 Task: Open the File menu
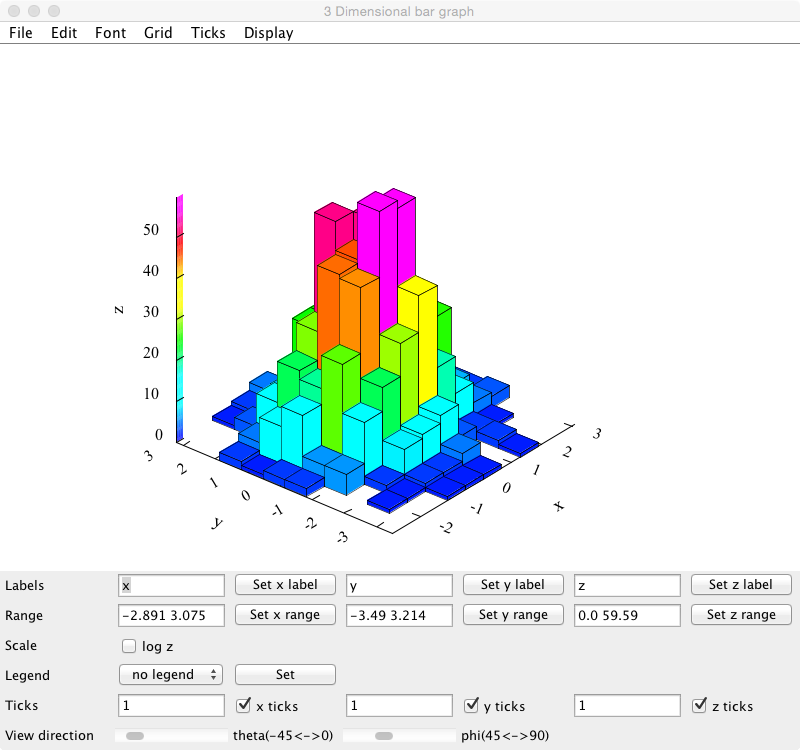20,33
